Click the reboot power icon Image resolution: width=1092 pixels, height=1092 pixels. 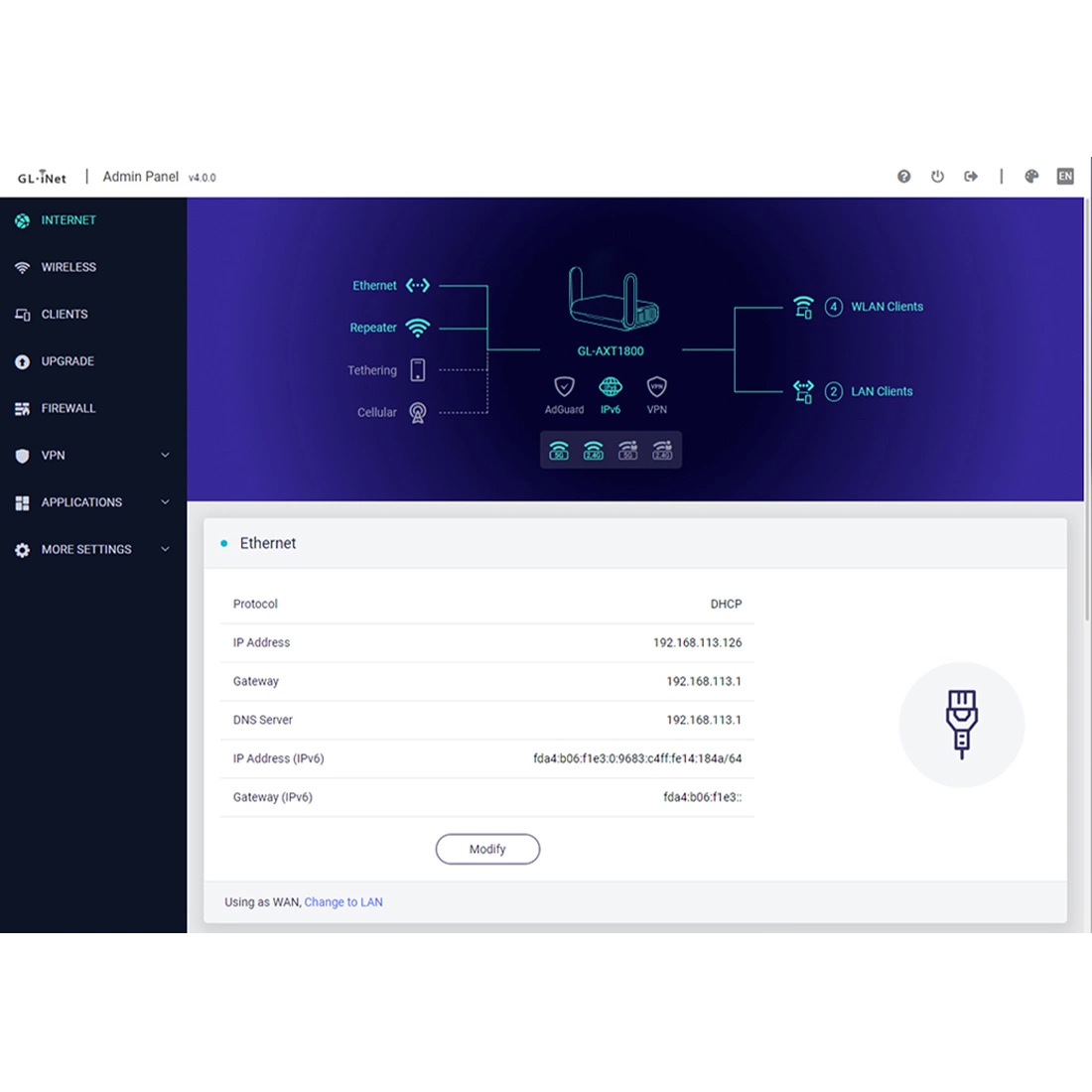[937, 177]
